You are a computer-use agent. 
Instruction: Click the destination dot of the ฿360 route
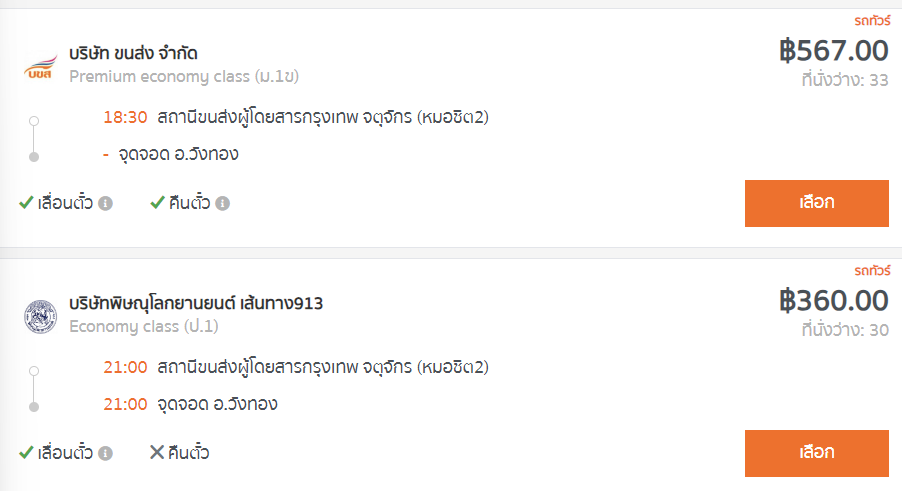point(34,407)
